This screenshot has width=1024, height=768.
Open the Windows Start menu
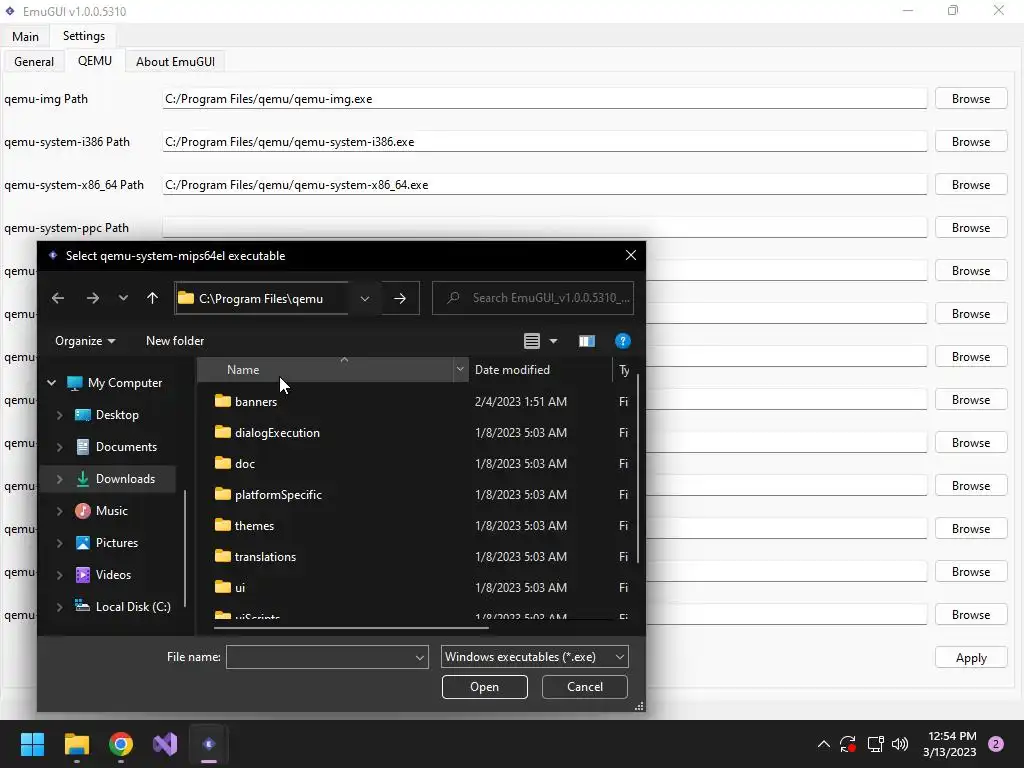tap(32, 744)
